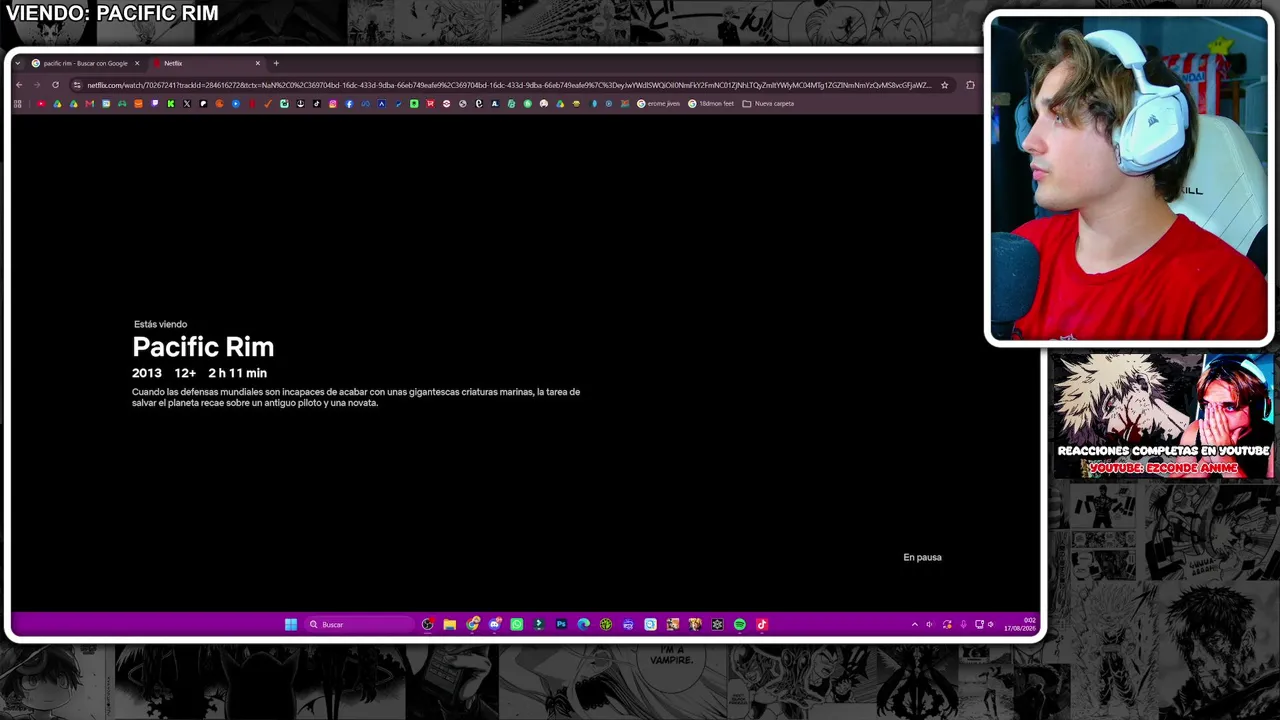Close the Google search tab
The image size is (1280, 720).
click(x=137, y=63)
